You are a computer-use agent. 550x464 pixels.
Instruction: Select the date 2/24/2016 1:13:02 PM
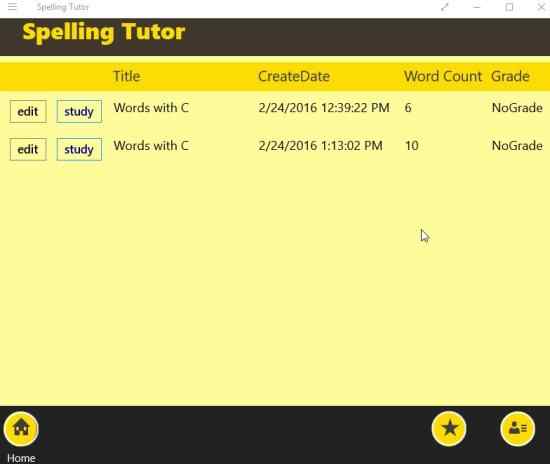tap(320, 146)
